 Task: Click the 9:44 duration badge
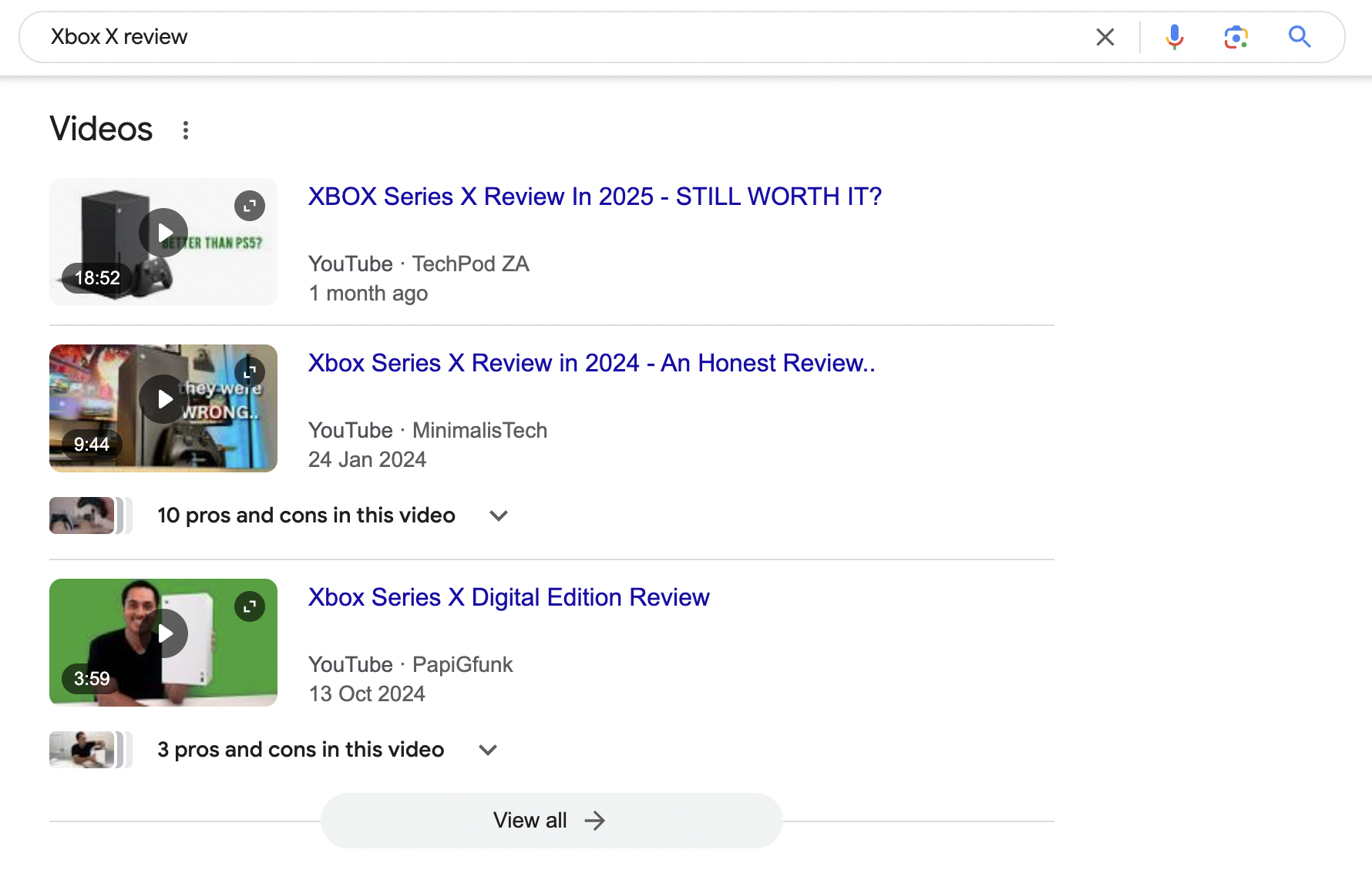pos(92,445)
